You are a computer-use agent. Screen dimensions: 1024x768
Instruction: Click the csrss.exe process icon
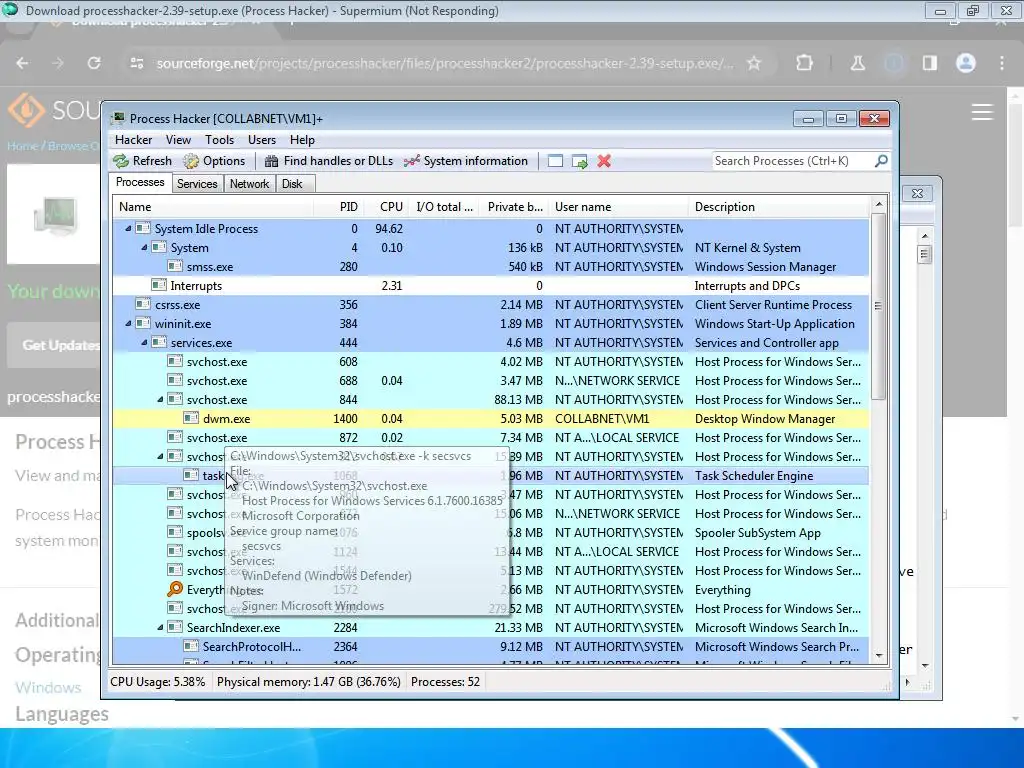142,304
